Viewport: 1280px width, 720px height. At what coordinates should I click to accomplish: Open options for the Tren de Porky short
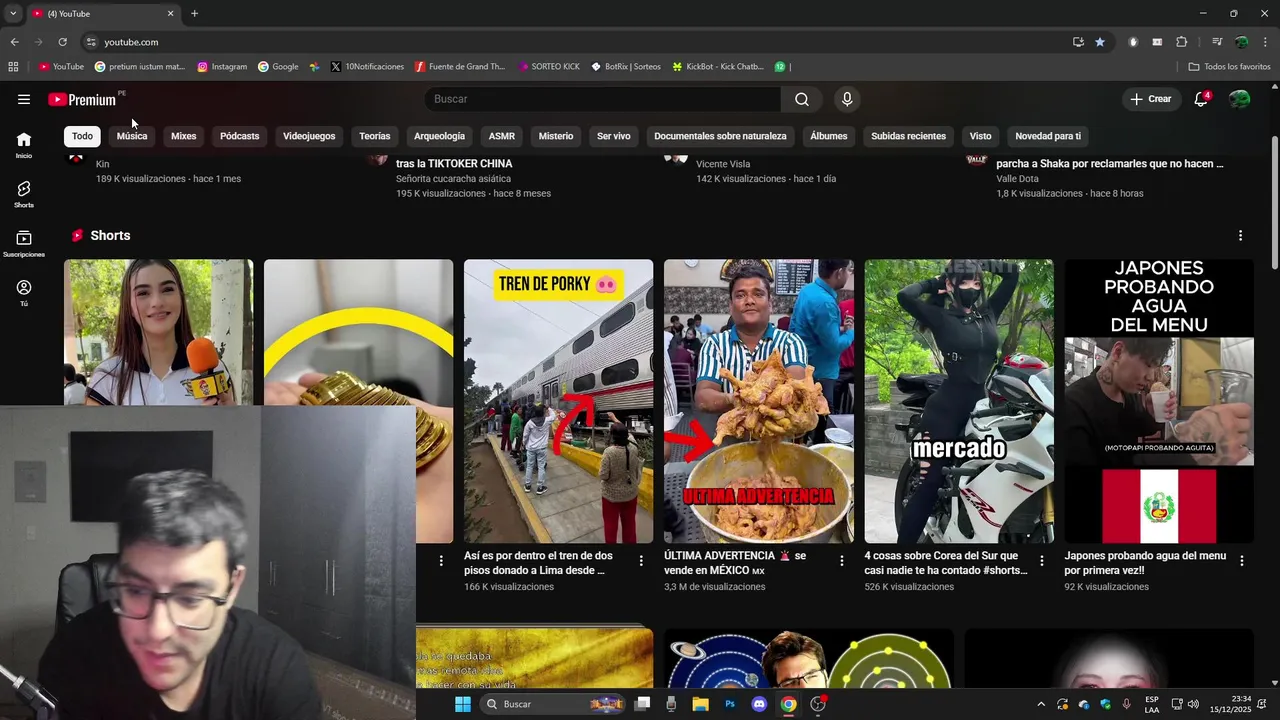tap(641, 561)
